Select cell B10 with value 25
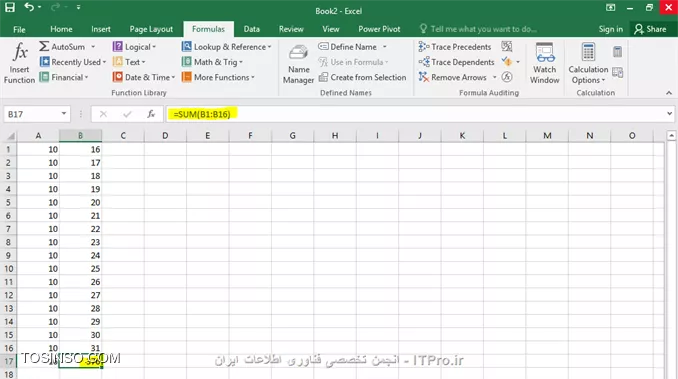The height and width of the screenshot is (379, 678). pyautogui.click(x=80, y=269)
